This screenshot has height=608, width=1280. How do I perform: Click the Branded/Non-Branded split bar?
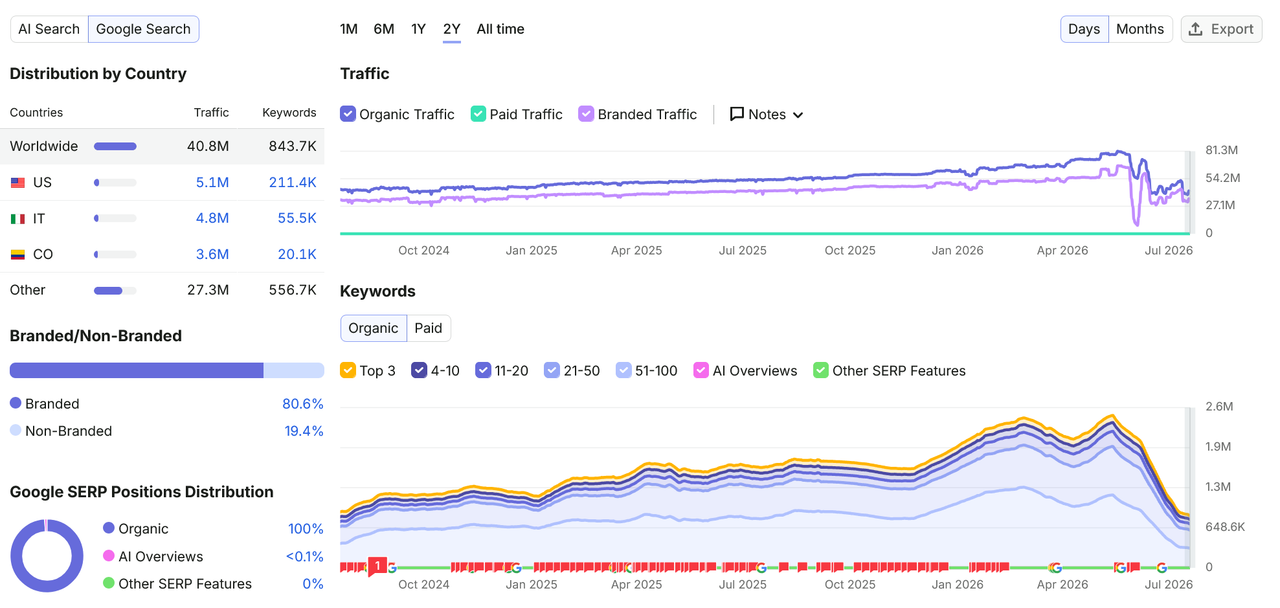pos(167,370)
